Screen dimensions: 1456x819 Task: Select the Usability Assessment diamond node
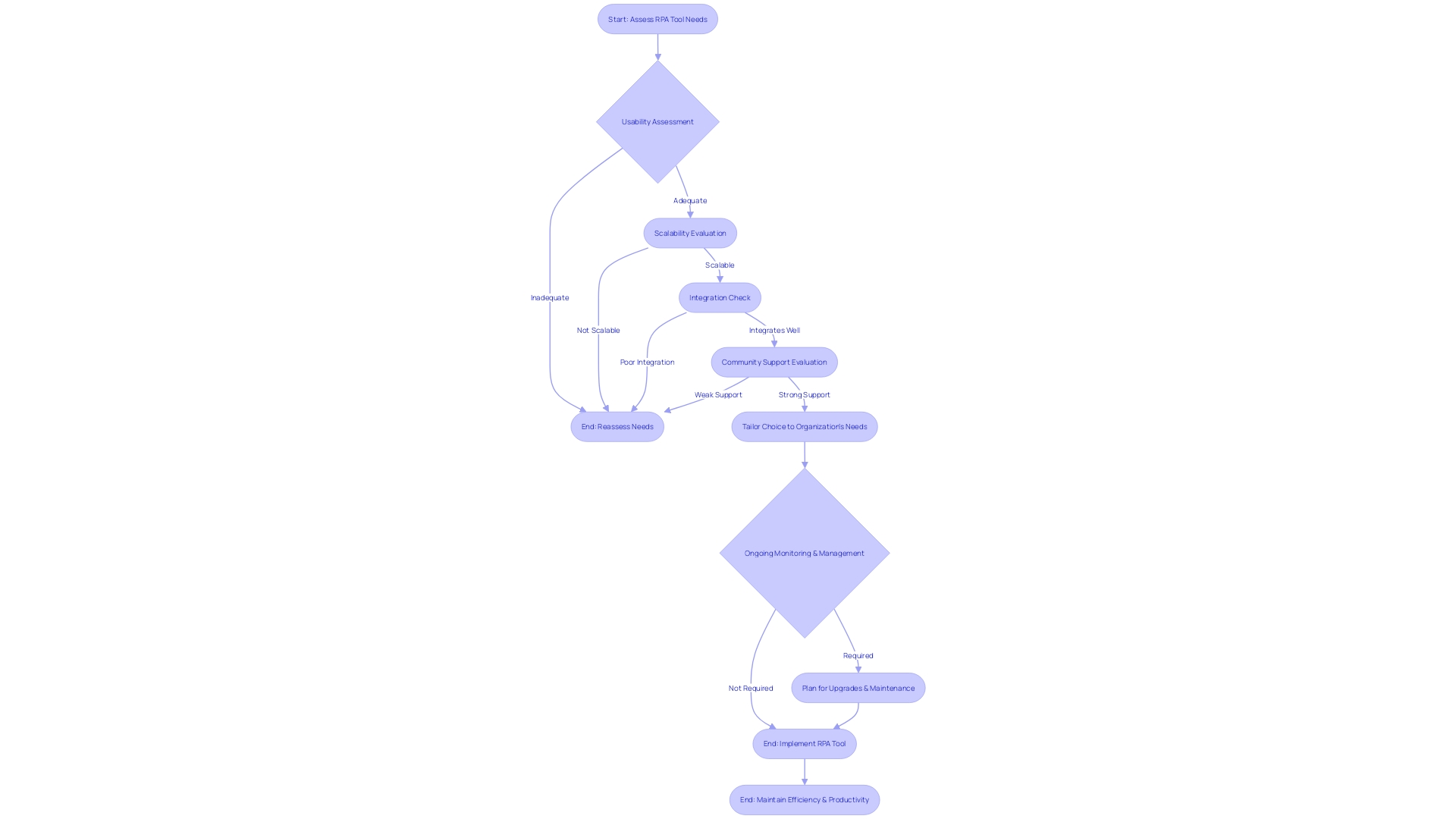(x=657, y=121)
